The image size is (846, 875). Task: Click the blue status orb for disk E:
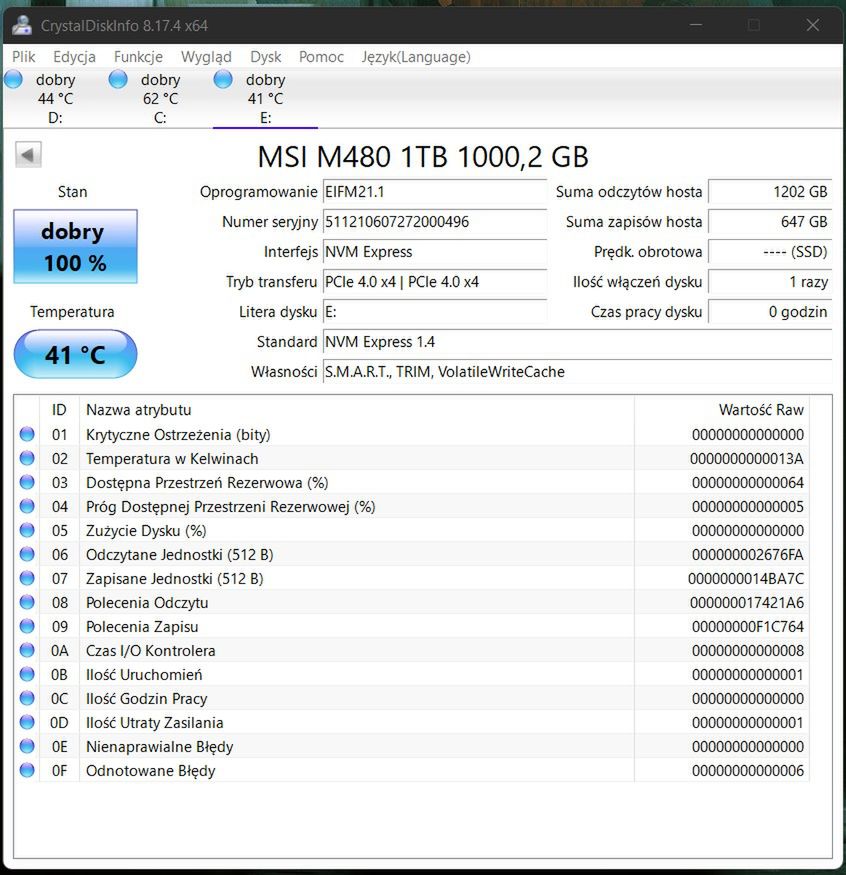(223, 79)
